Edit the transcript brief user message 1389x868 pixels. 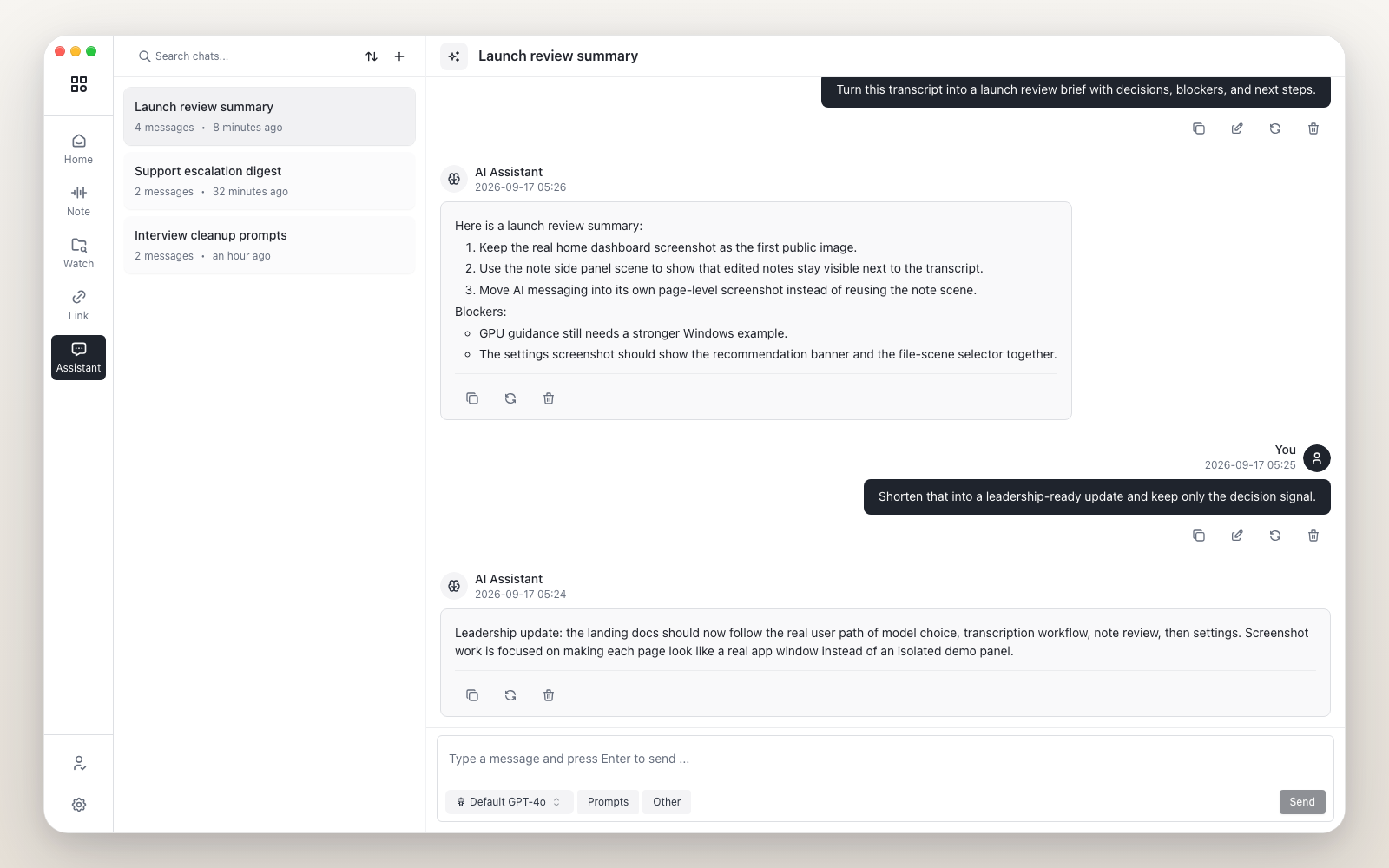tap(1237, 128)
